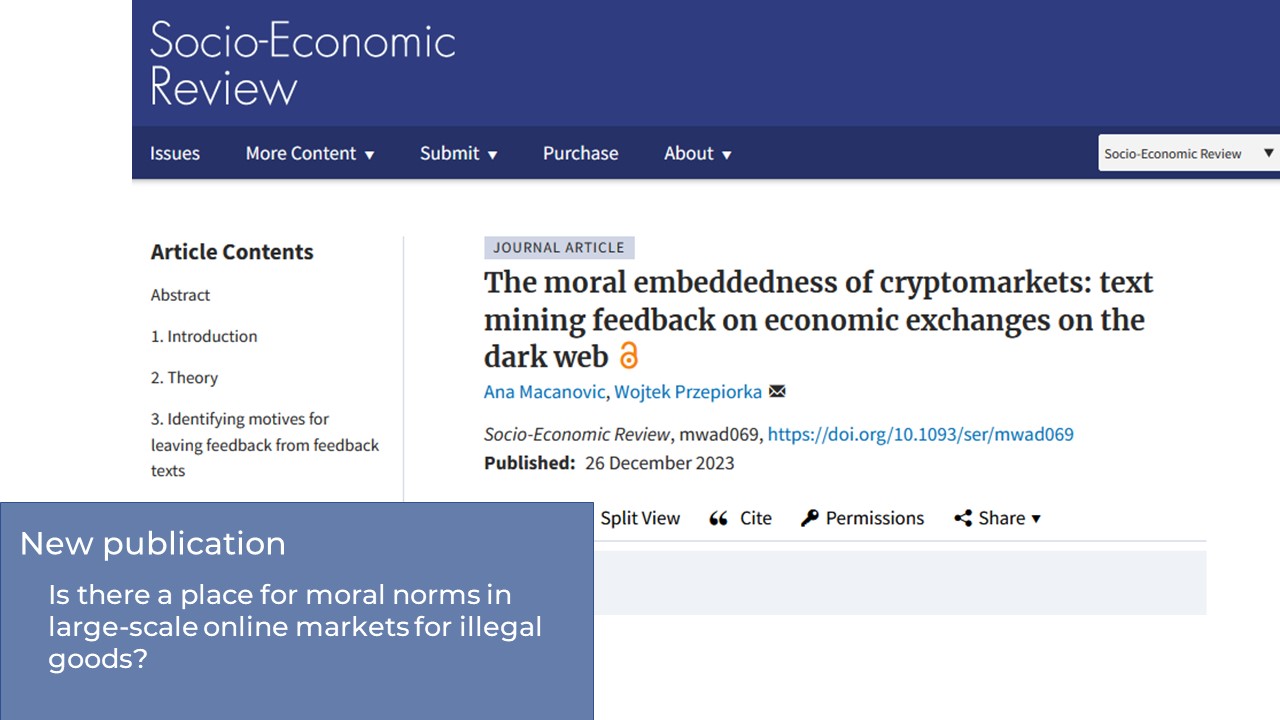
Task: Switch to Split View
Action: coord(640,518)
